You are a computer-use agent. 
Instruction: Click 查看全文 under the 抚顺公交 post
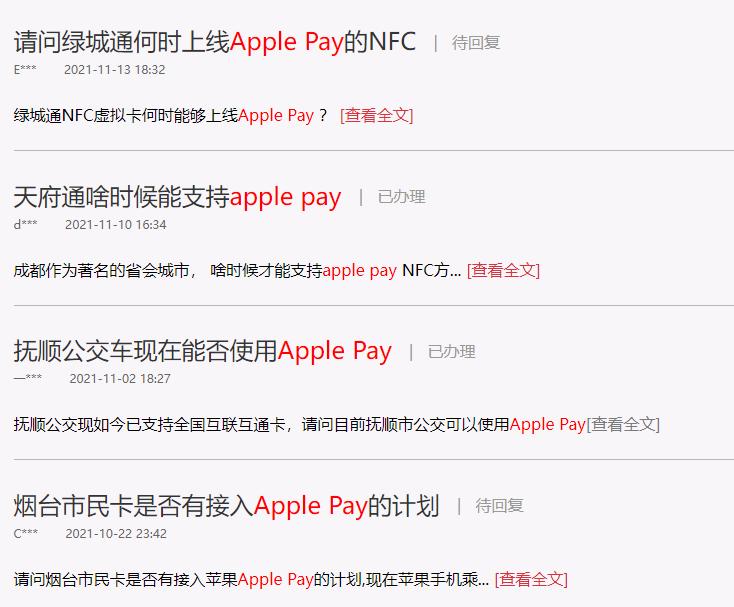[x=623, y=424]
